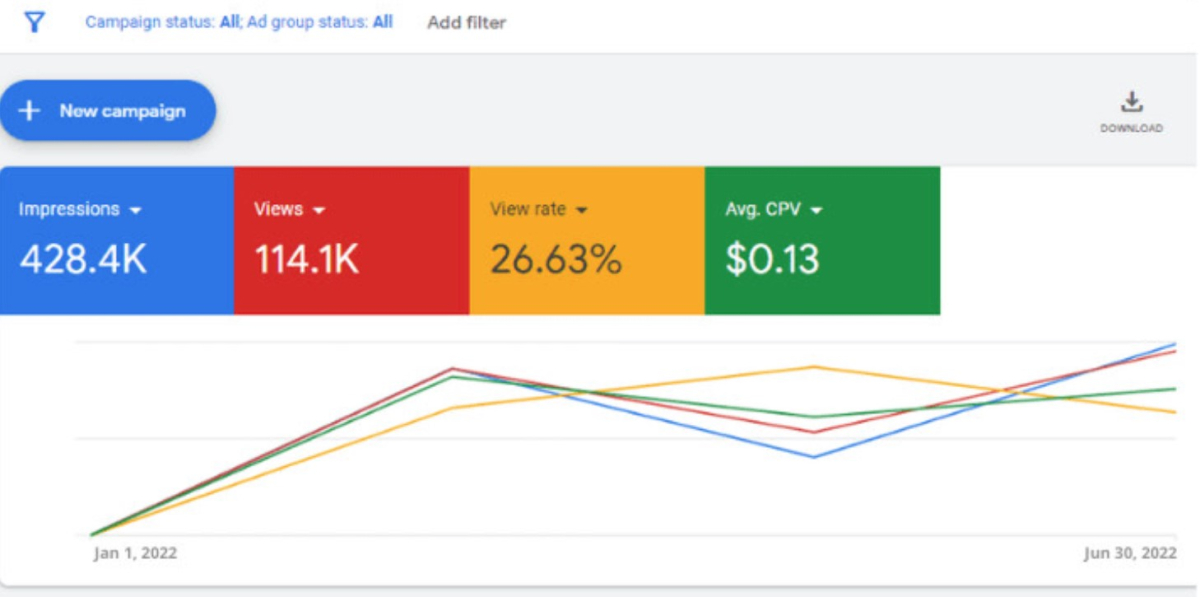Click the yellow View rate line's peak
This screenshot has height=597, width=1200.
[x=815, y=367]
